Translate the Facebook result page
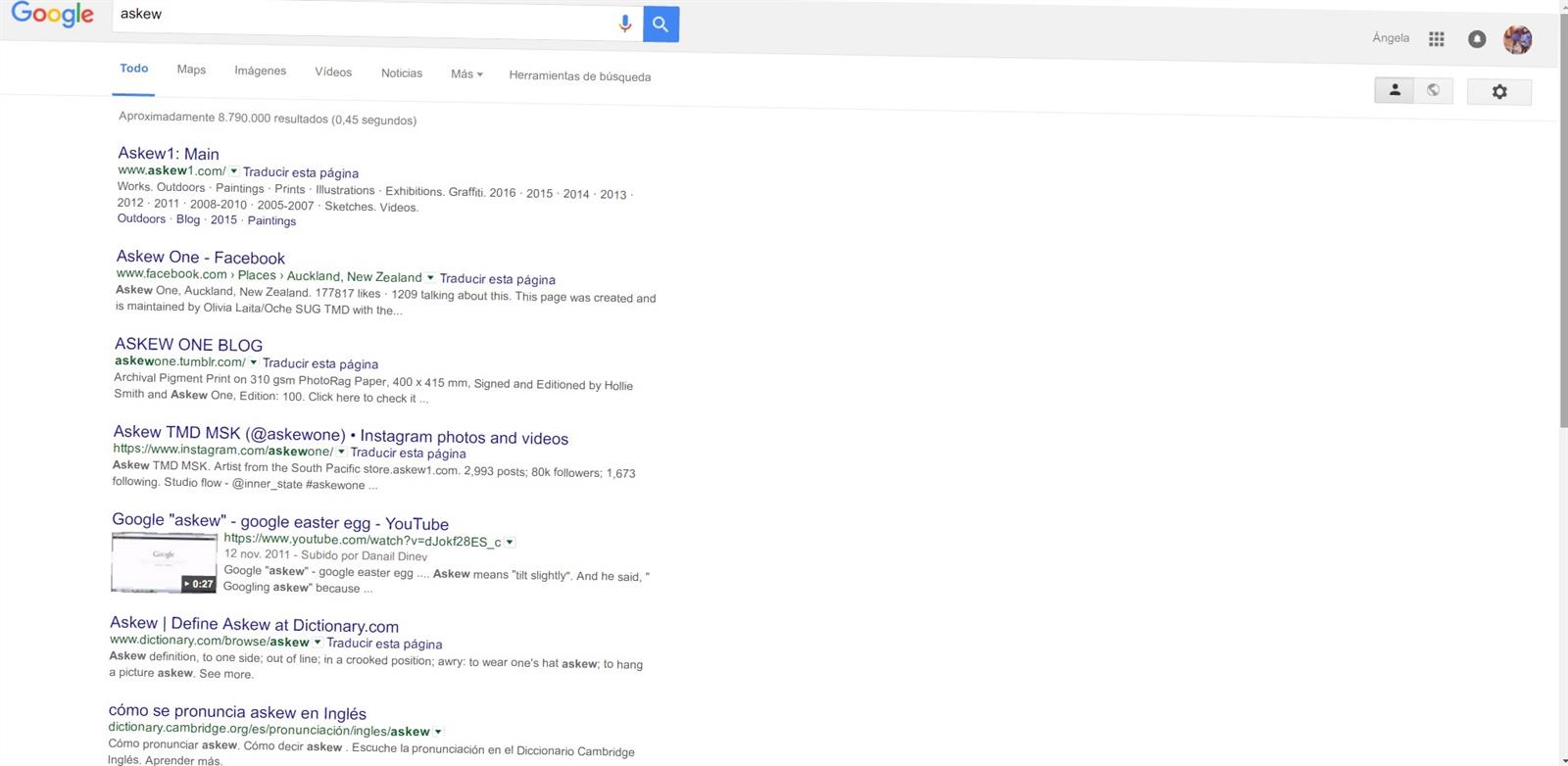Screen dimensions: 1568x766 pos(498,279)
